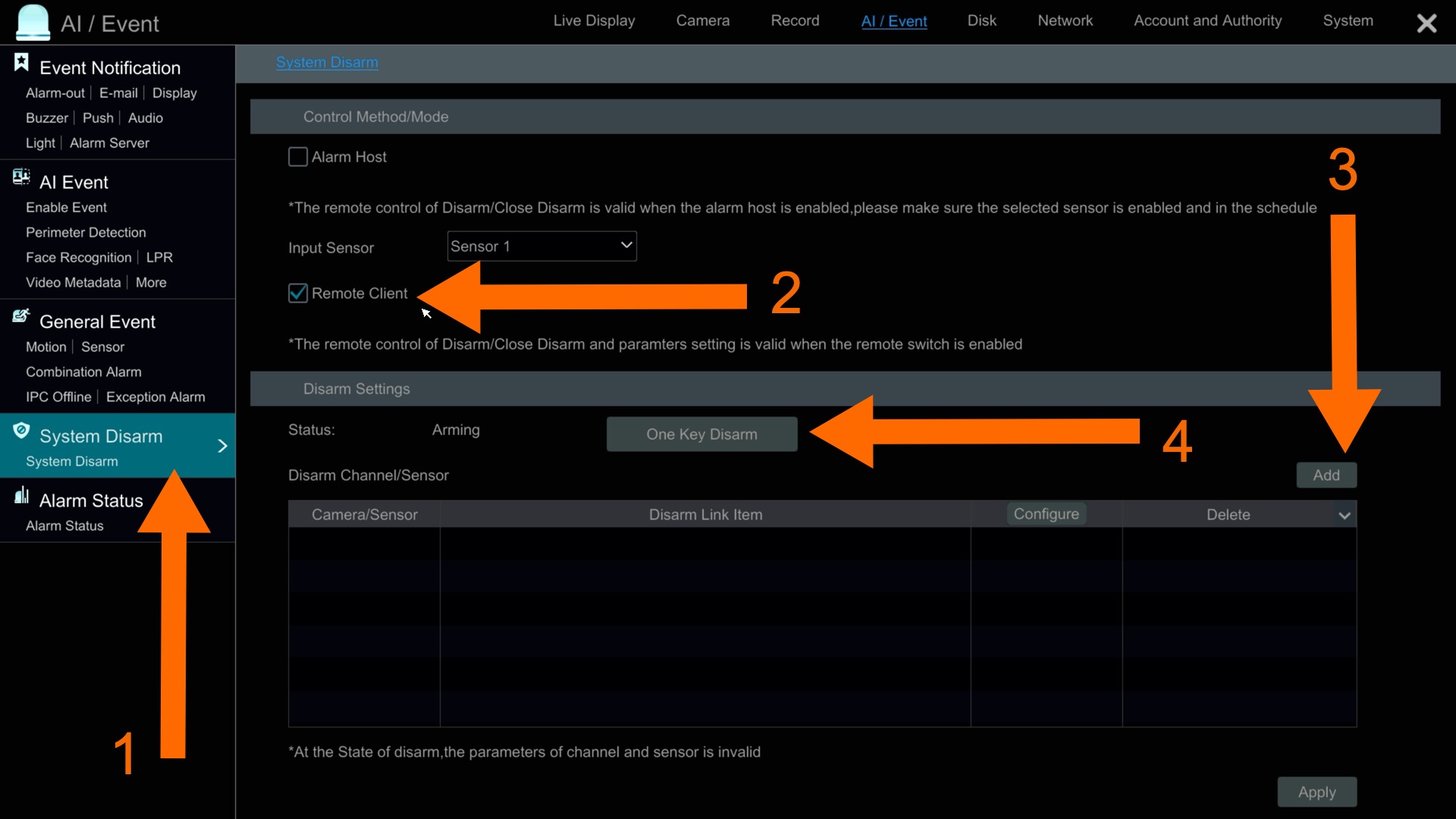Open Enable Event under AI Event
Image resolution: width=1456 pixels, height=819 pixels.
tap(66, 208)
